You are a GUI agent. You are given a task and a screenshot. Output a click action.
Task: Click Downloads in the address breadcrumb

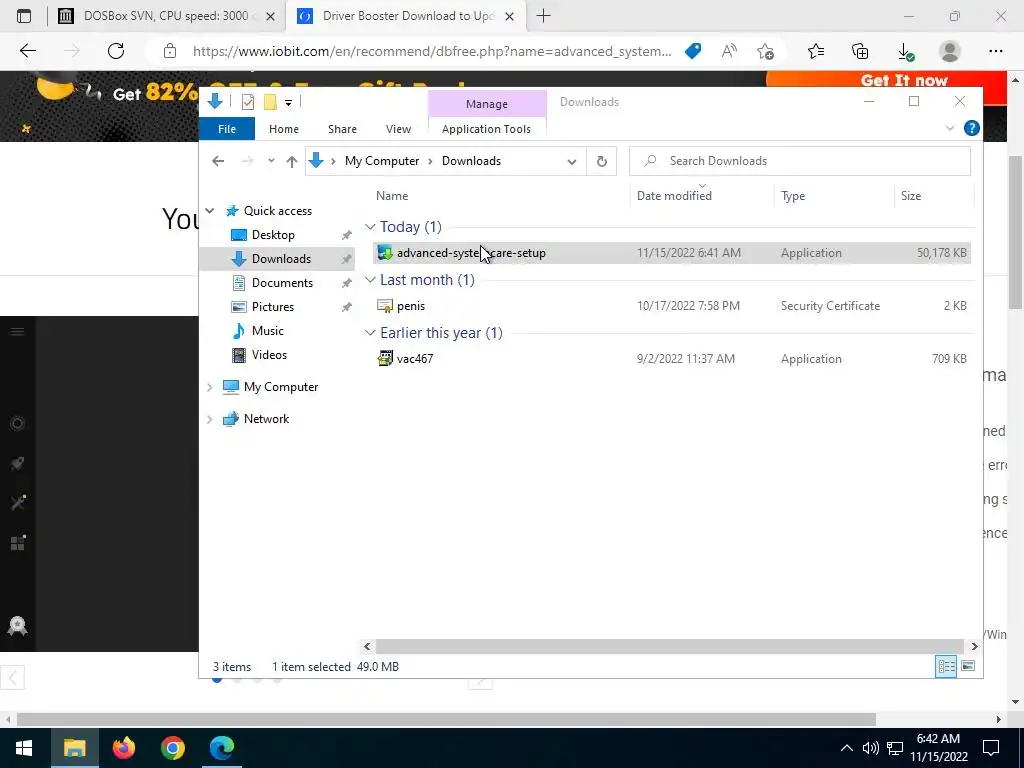[471, 161]
